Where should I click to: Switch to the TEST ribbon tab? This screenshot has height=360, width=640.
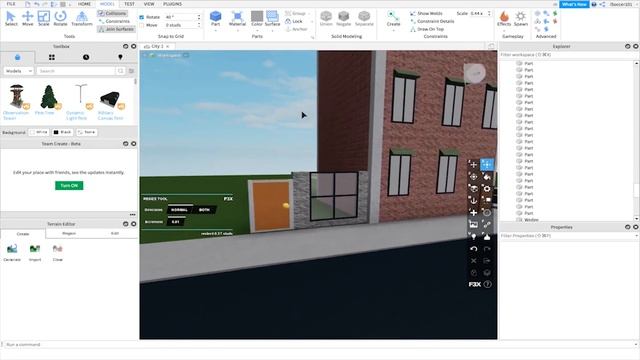pos(129,4)
